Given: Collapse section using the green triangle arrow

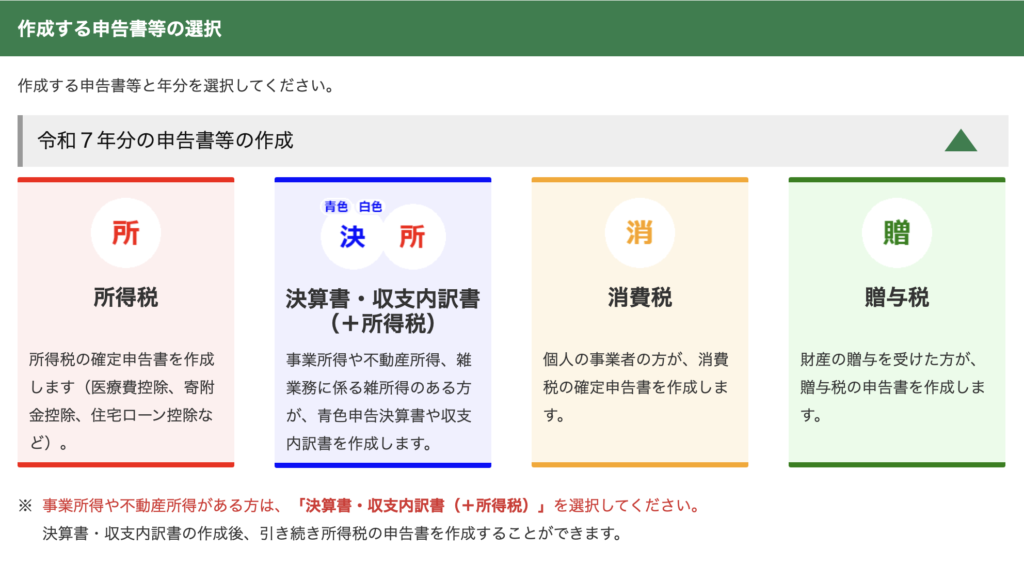Looking at the screenshot, I should coord(960,141).
